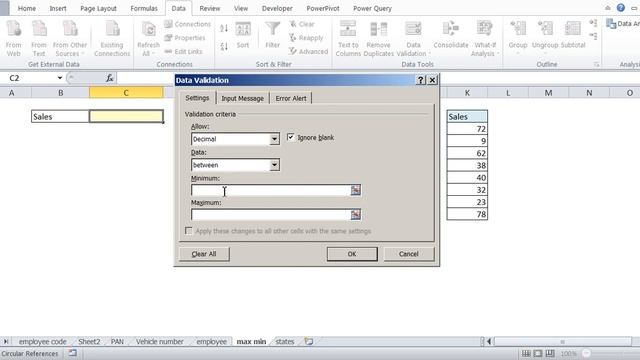Click the dialog Help question mark
640x360 pixels.
pos(421,80)
